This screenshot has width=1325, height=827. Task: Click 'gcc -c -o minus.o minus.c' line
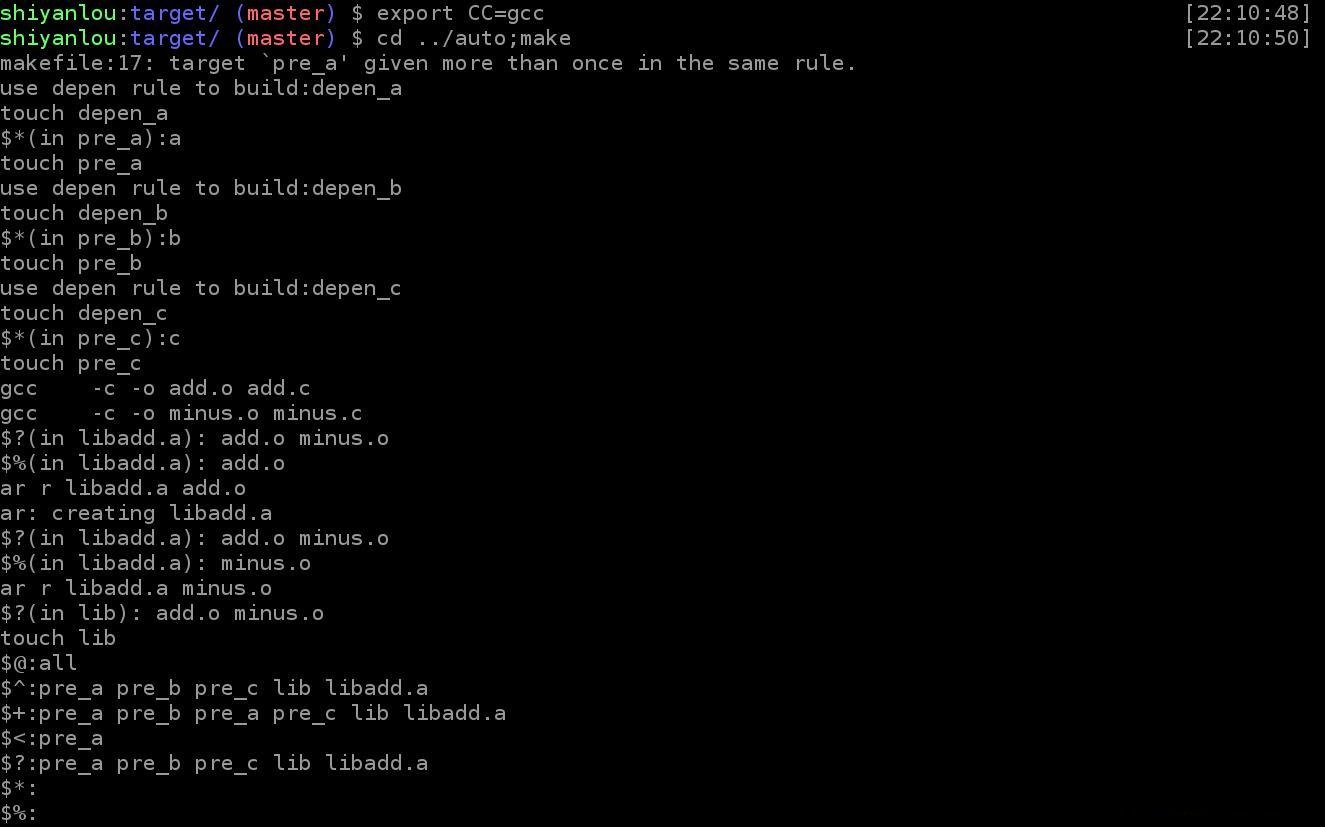(x=181, y=413)
